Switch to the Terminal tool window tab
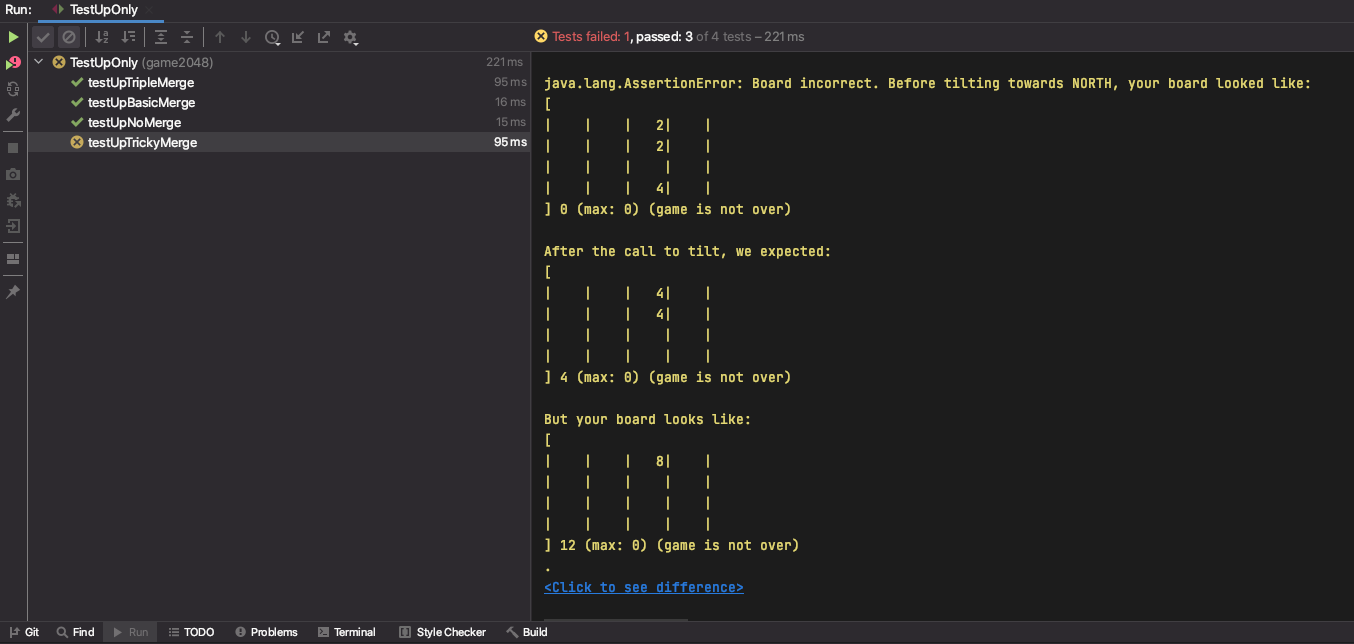The image size is (1354, 644). (x=346, y=632)
